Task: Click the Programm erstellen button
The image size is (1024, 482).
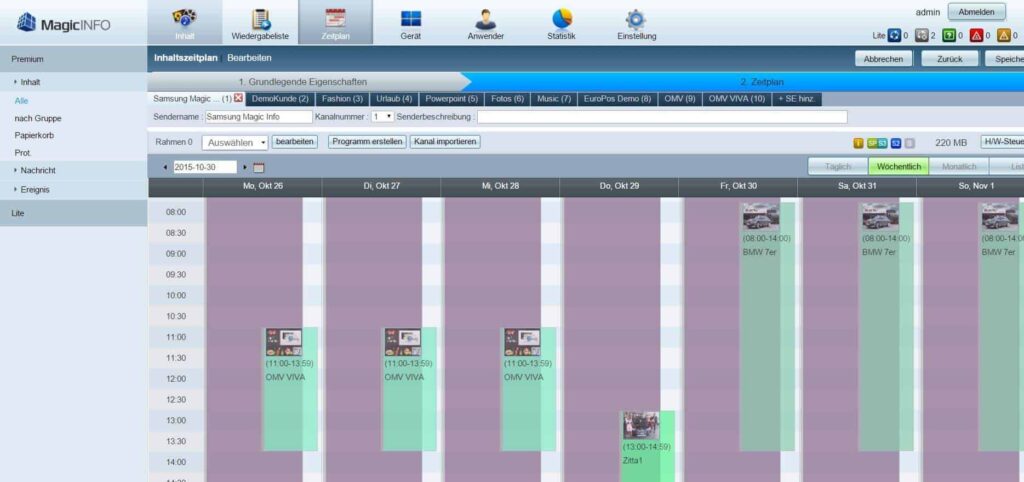Action: coord(367,142)
